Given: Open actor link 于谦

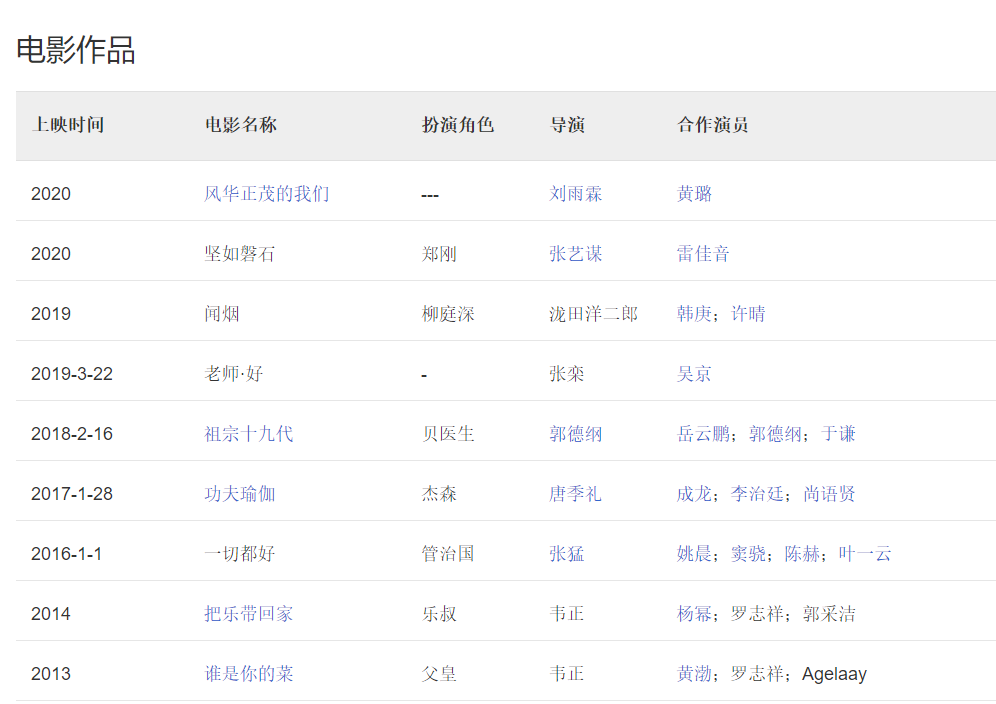Looking at the screenshot, I should [838, 433].
